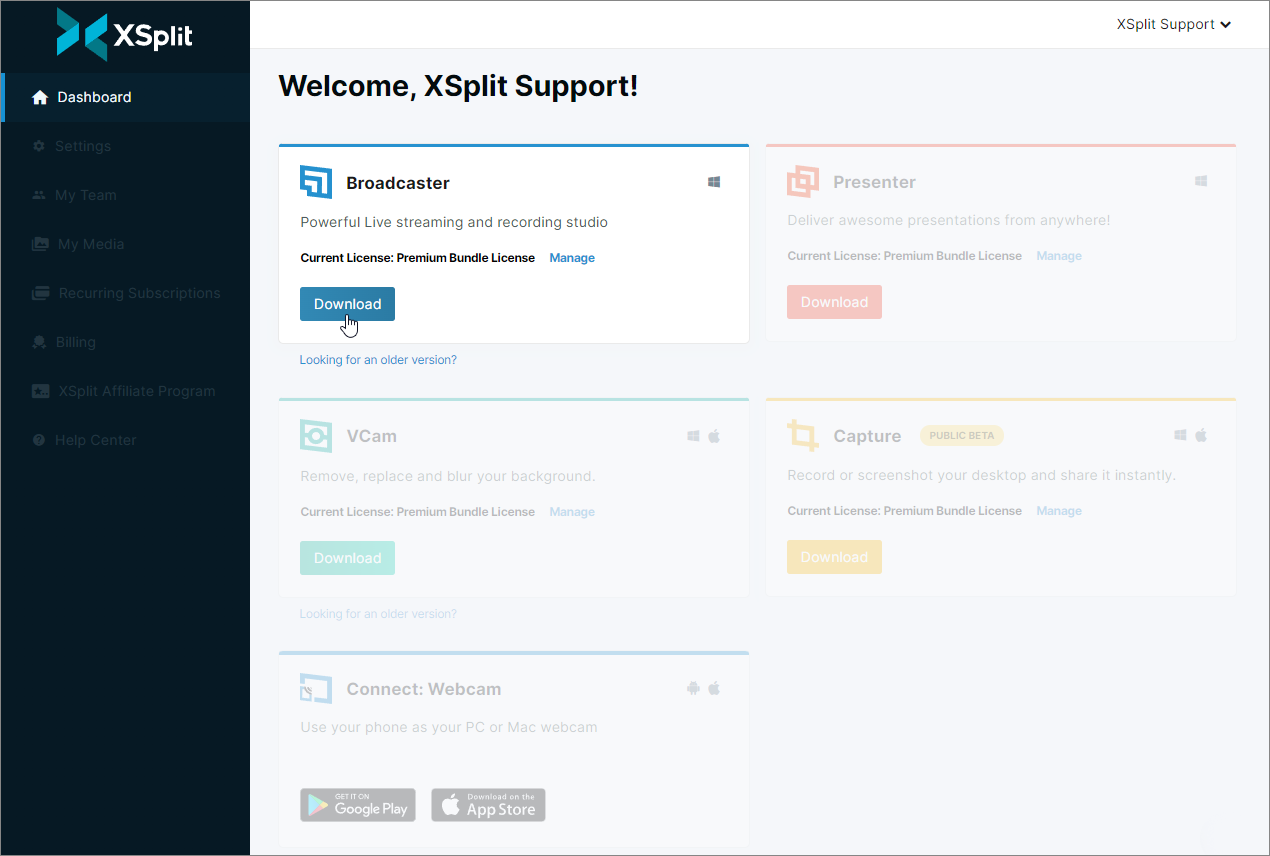Click the Welcome, XSplit Support! heading

pos(458,86)
